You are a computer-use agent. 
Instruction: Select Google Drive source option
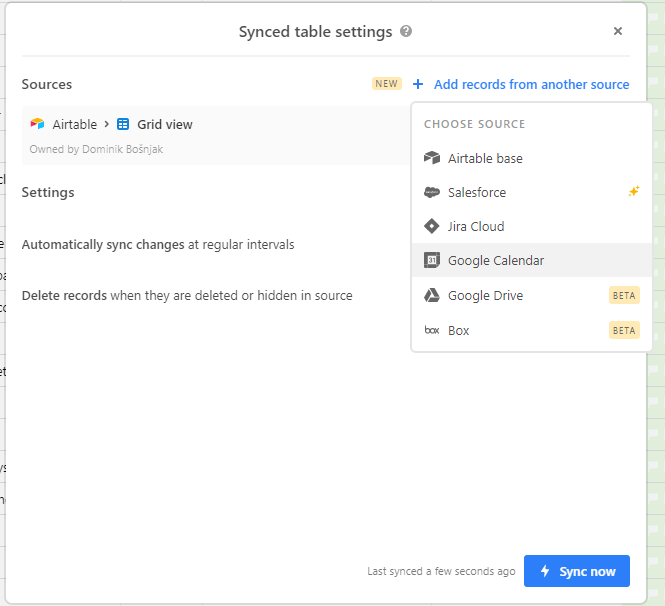coord(531,295)
